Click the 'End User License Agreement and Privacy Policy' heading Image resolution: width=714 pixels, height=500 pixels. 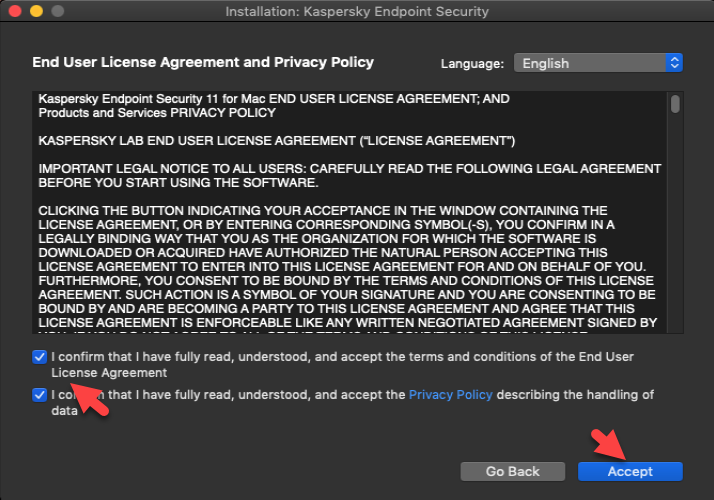click(203, 62)
